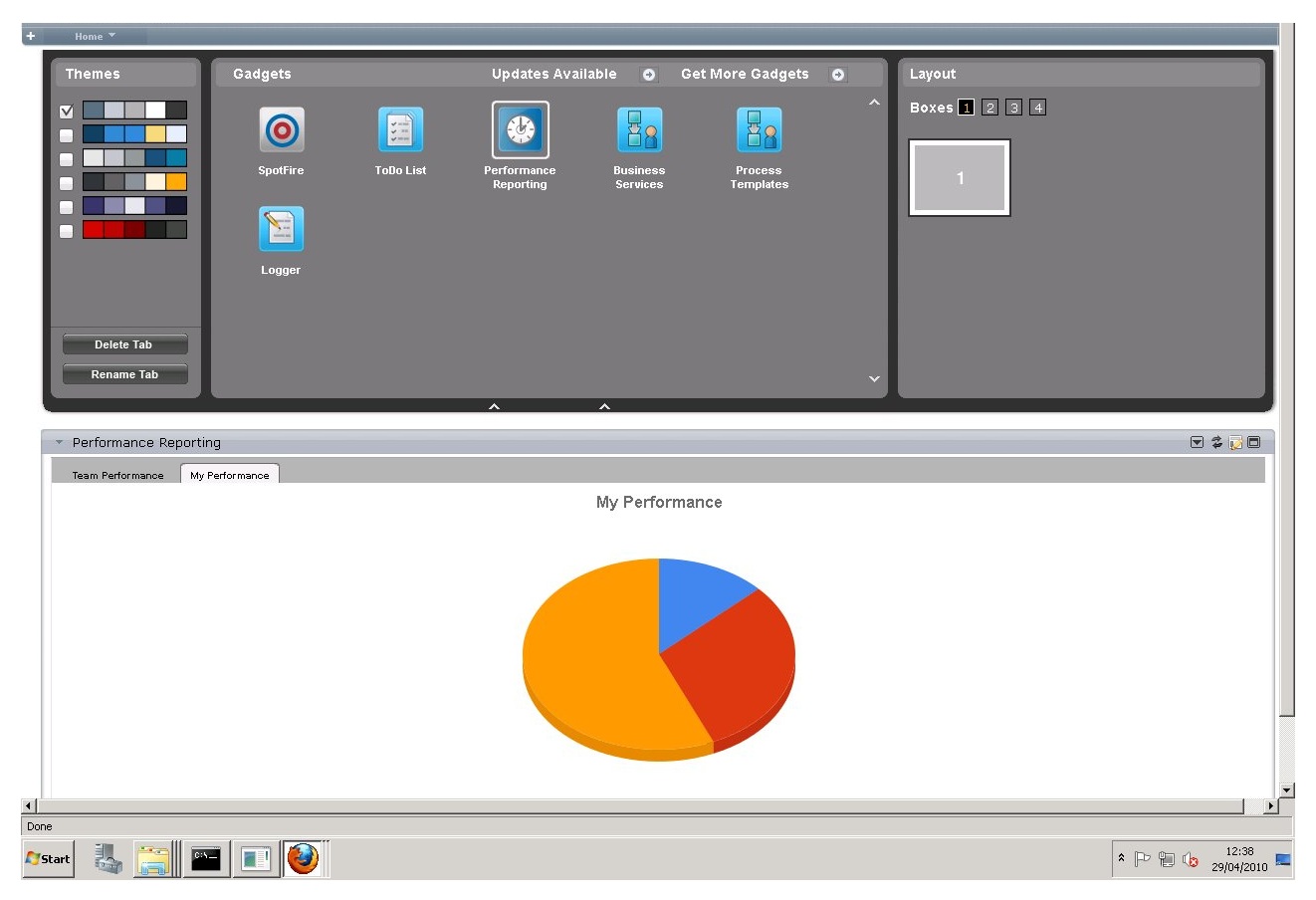
Task: Click the show desktop tray icon
Action: coord(1283,859)
